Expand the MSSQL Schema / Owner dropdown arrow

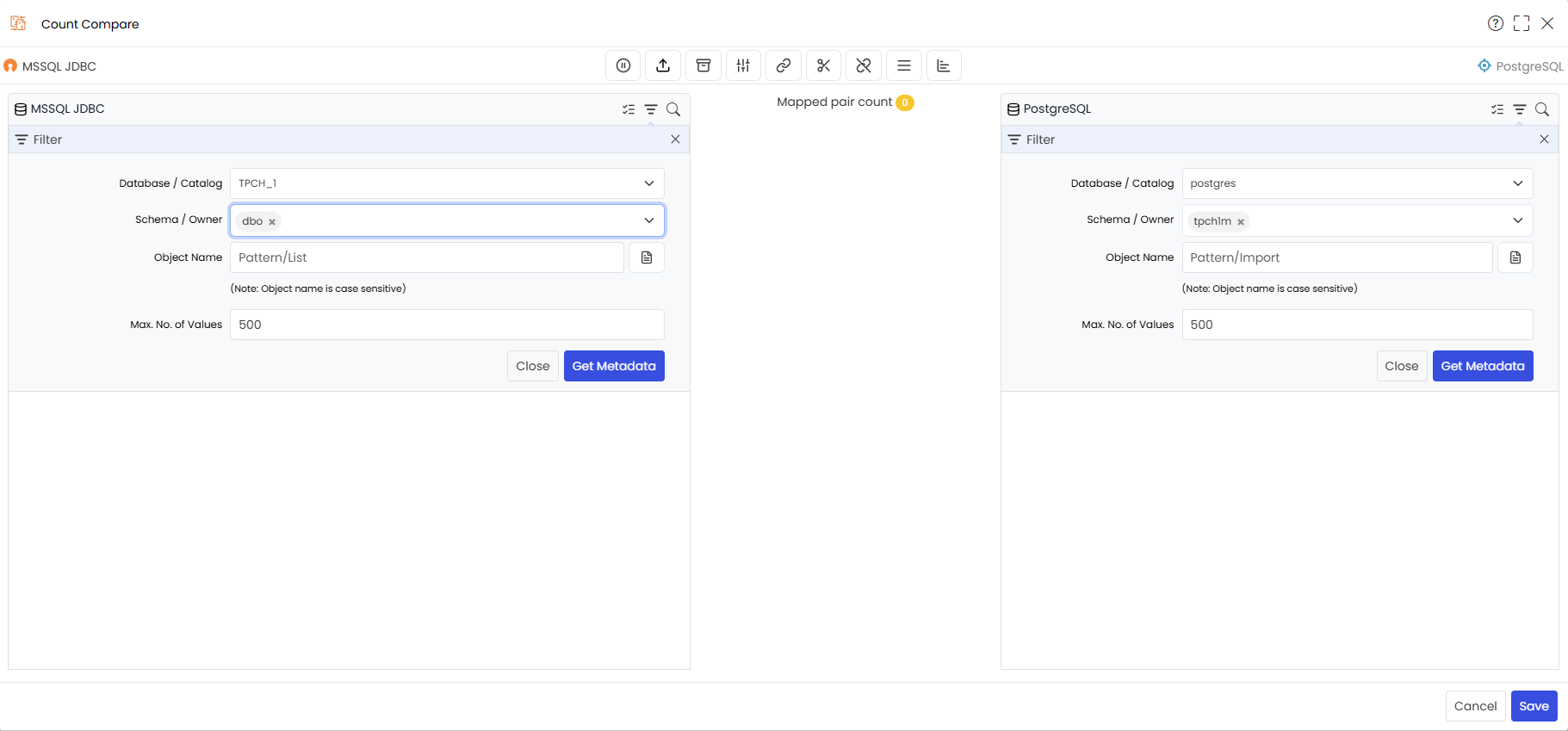(x=649, y=220)
